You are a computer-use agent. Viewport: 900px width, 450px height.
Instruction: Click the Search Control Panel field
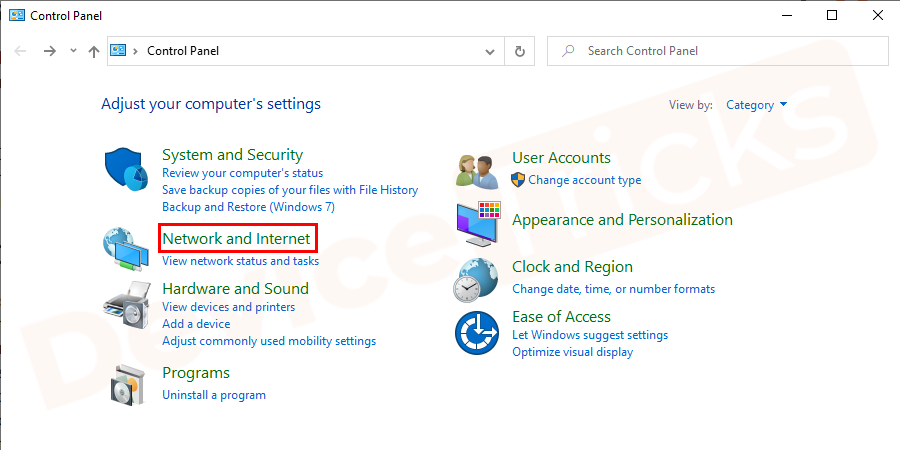717,51
